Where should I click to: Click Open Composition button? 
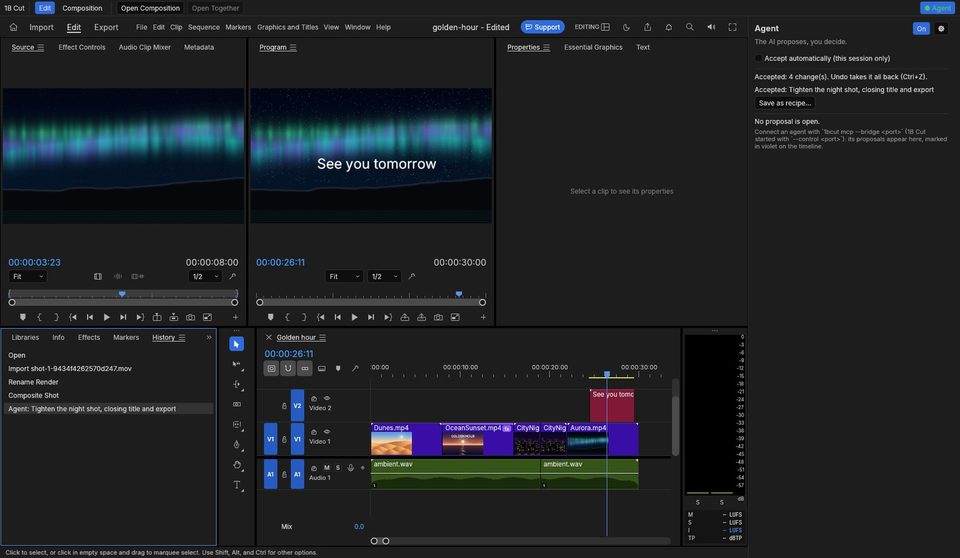[150, 8]
